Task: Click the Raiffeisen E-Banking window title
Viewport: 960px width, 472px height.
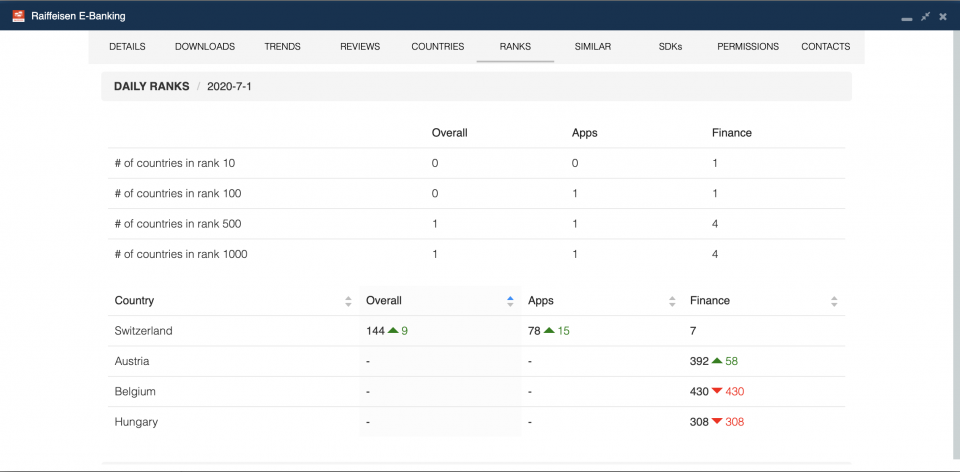Action: point(78,17)
